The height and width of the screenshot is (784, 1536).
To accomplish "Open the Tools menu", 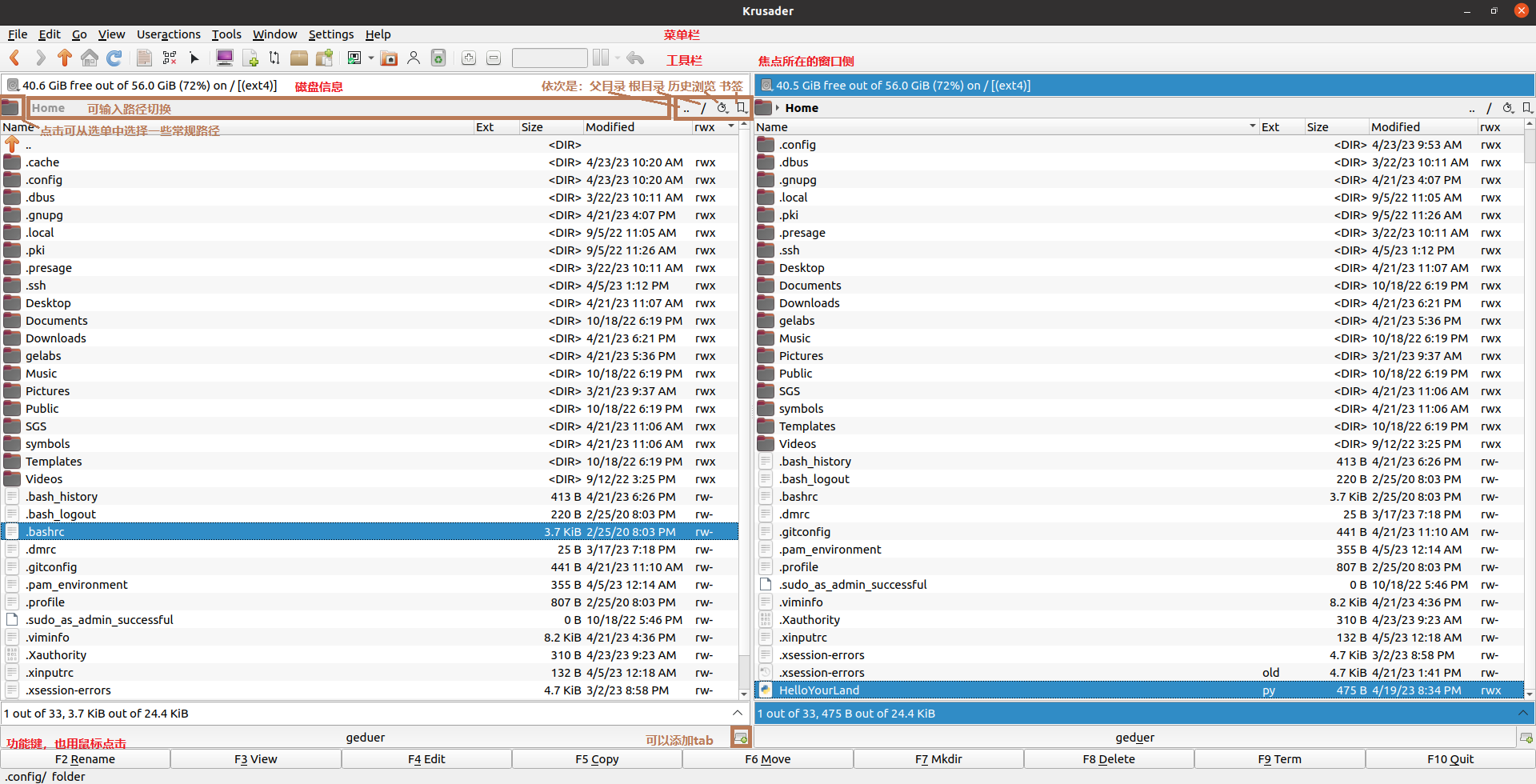I will 226,34.
